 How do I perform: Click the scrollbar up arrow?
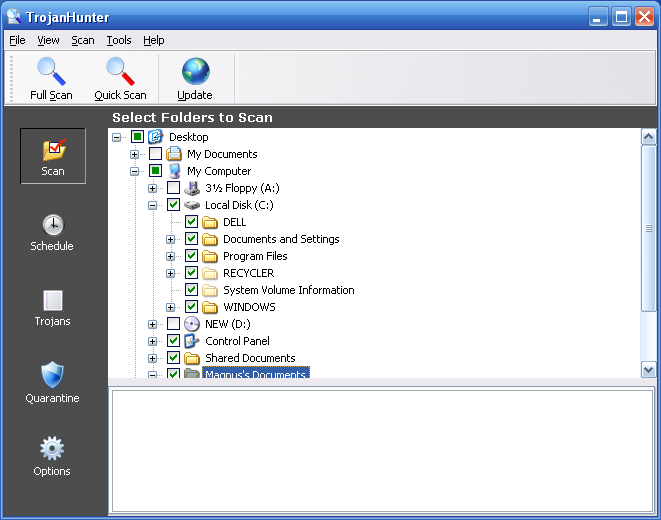click(x=648, y=137)
